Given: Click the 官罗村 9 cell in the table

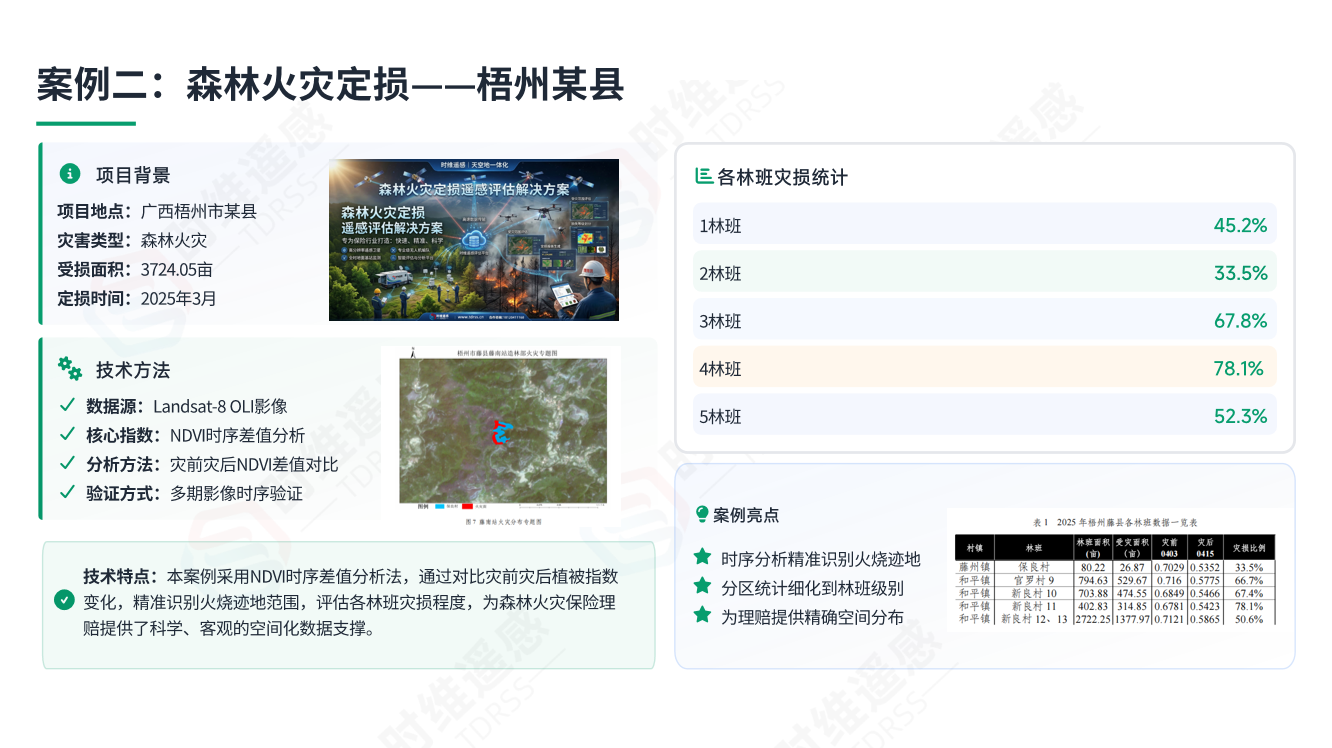Looking at the screenshot, I should click(x=1034, y=580).
